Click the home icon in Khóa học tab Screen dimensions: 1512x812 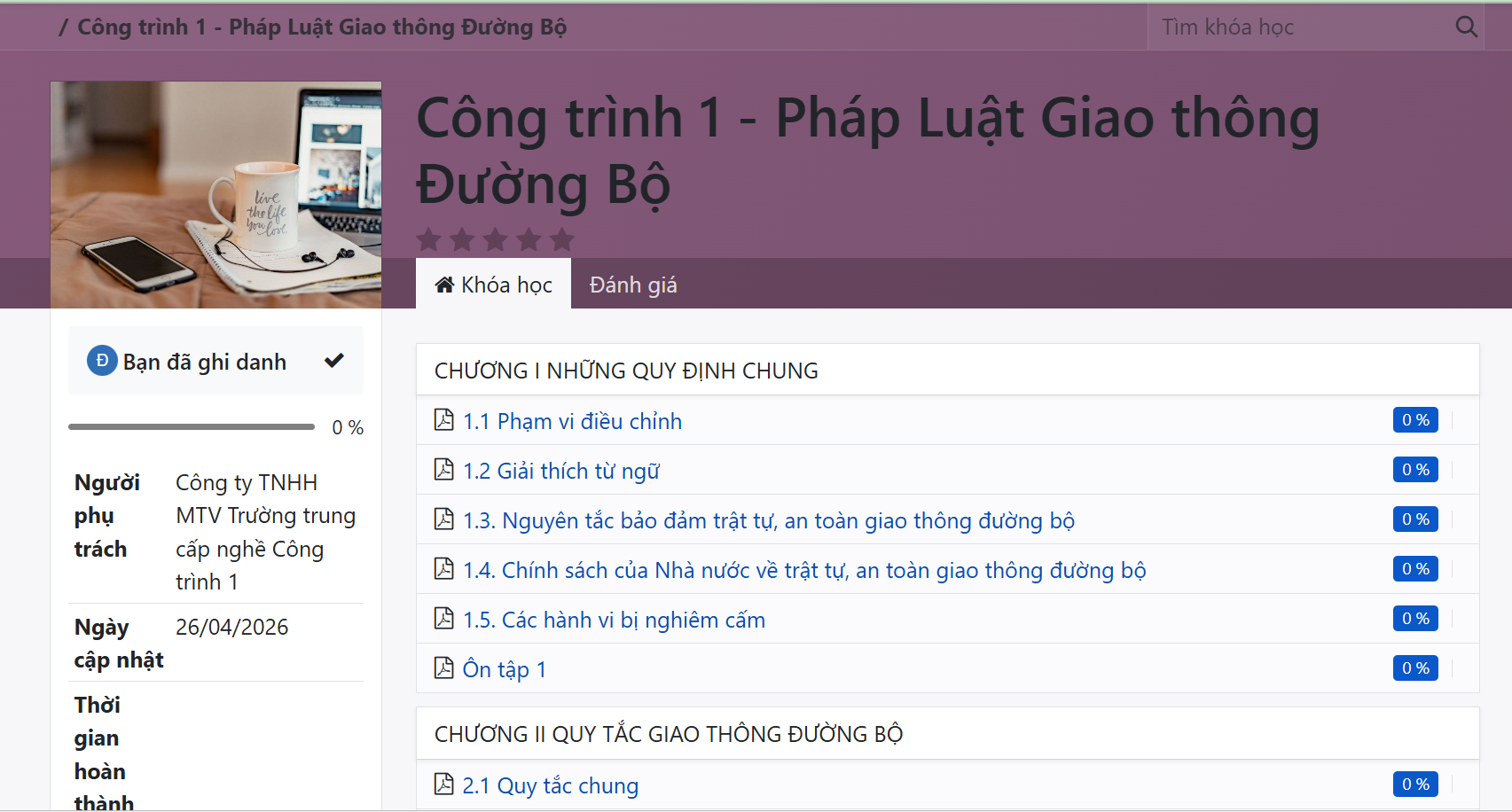coord(444,285)
